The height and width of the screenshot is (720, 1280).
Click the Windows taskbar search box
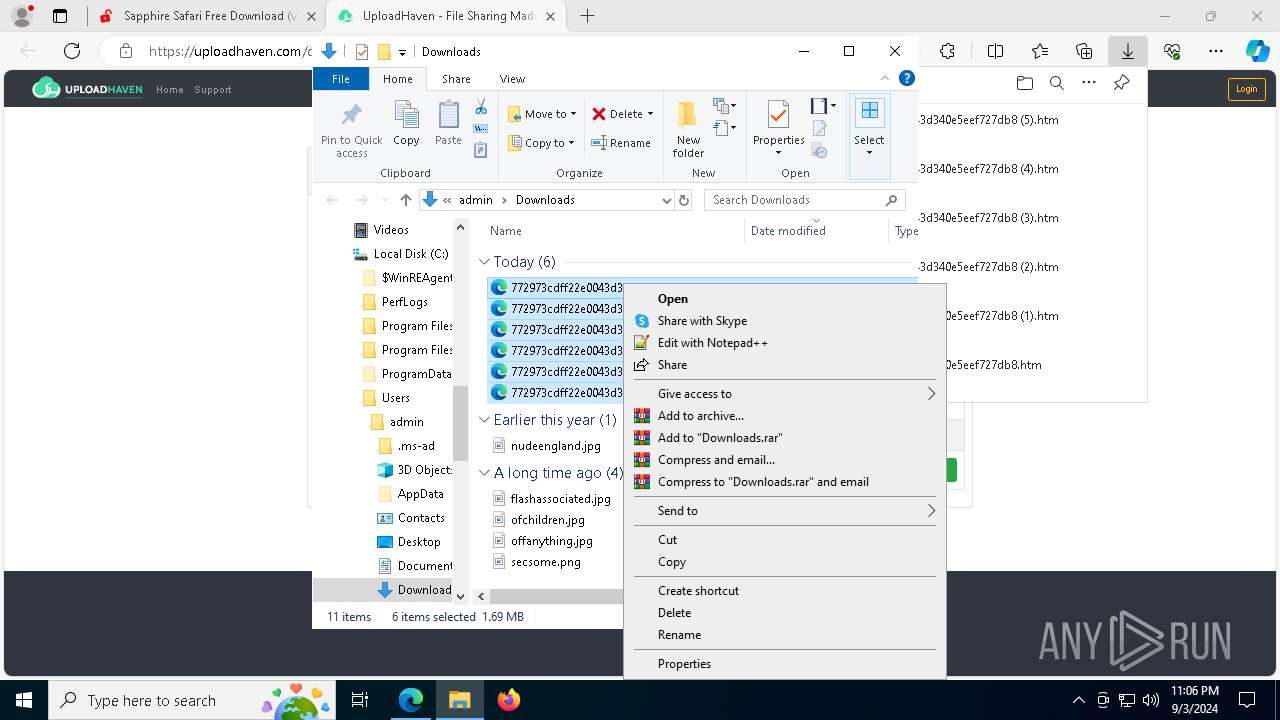click(x=192, y=700)
